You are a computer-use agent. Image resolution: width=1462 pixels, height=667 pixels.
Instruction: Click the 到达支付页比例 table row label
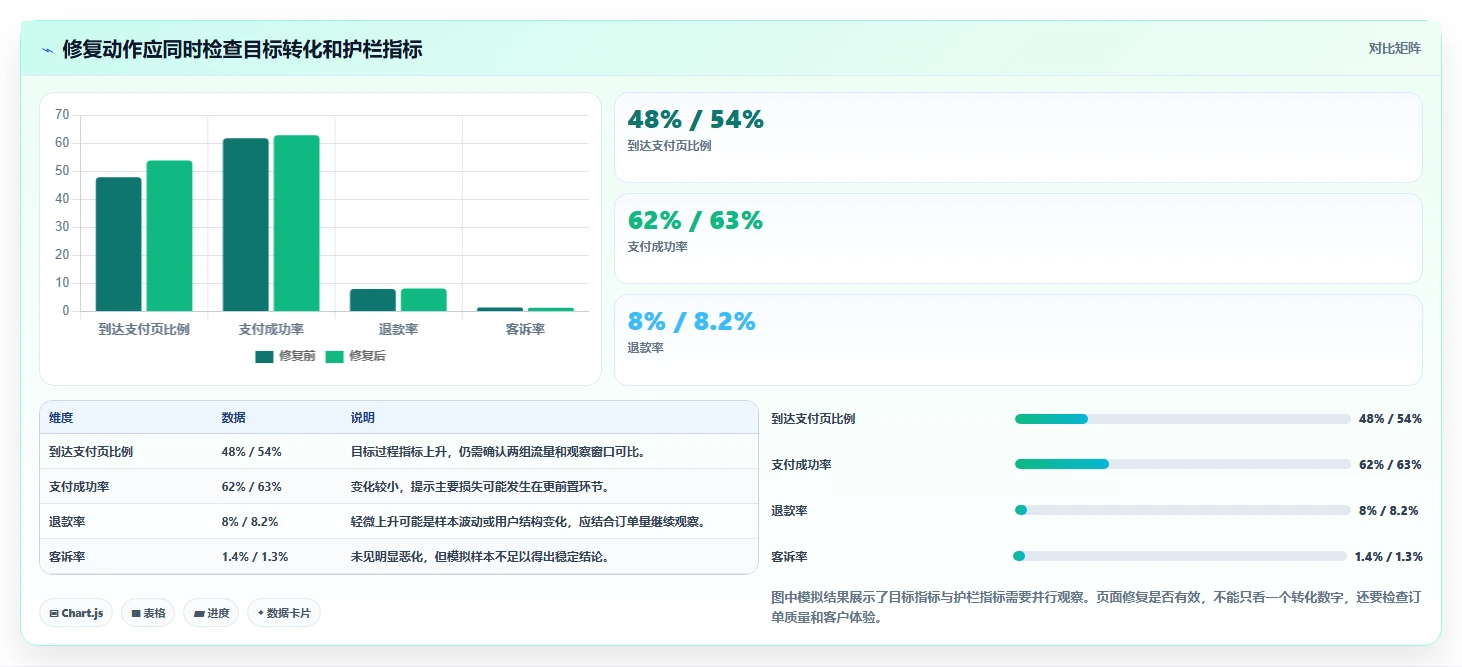coord(91,452)
